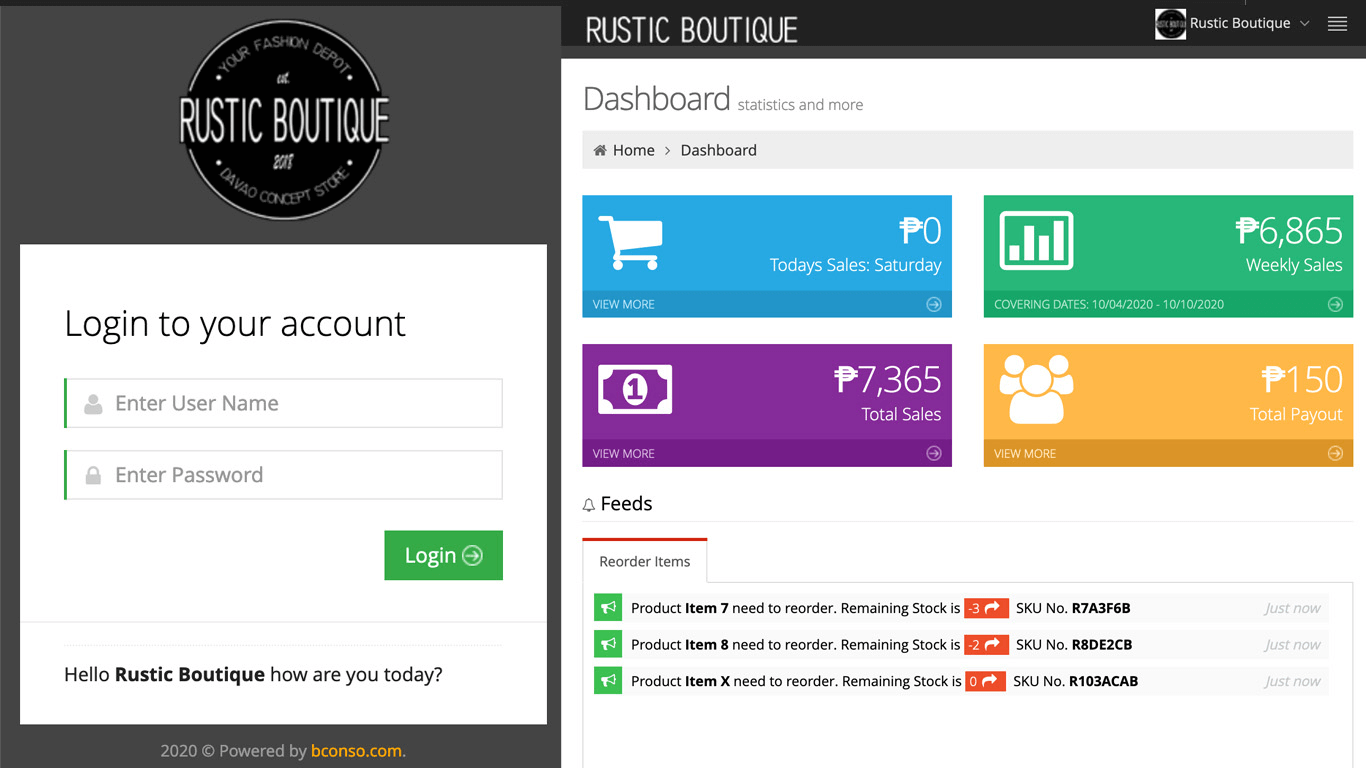Select the Reorder Items tab
1366x768 pixels.
tap(645, 561)
